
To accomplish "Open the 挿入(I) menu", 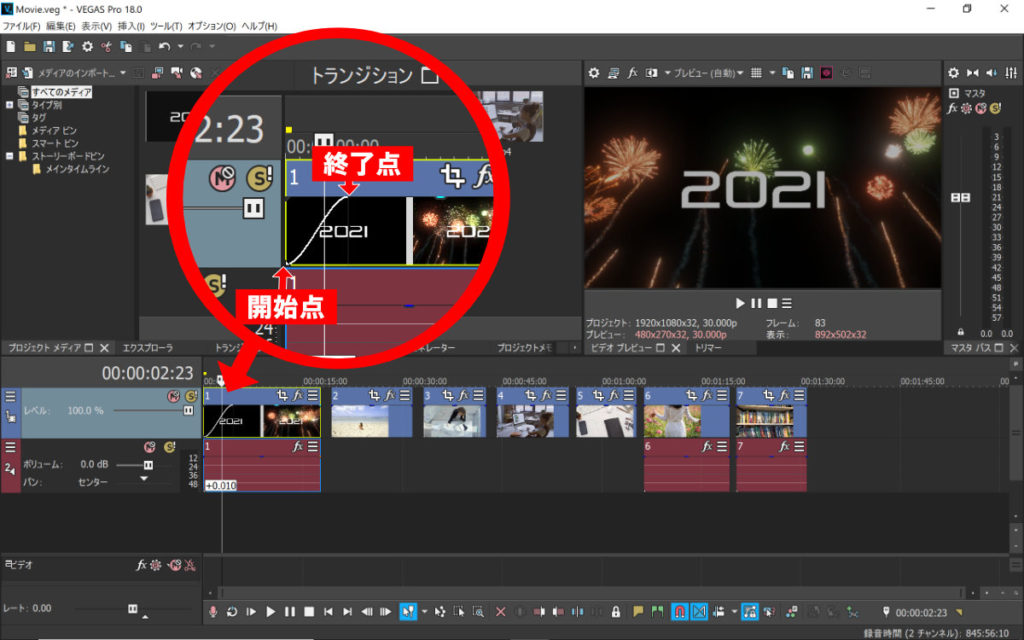I will point(131,26).
